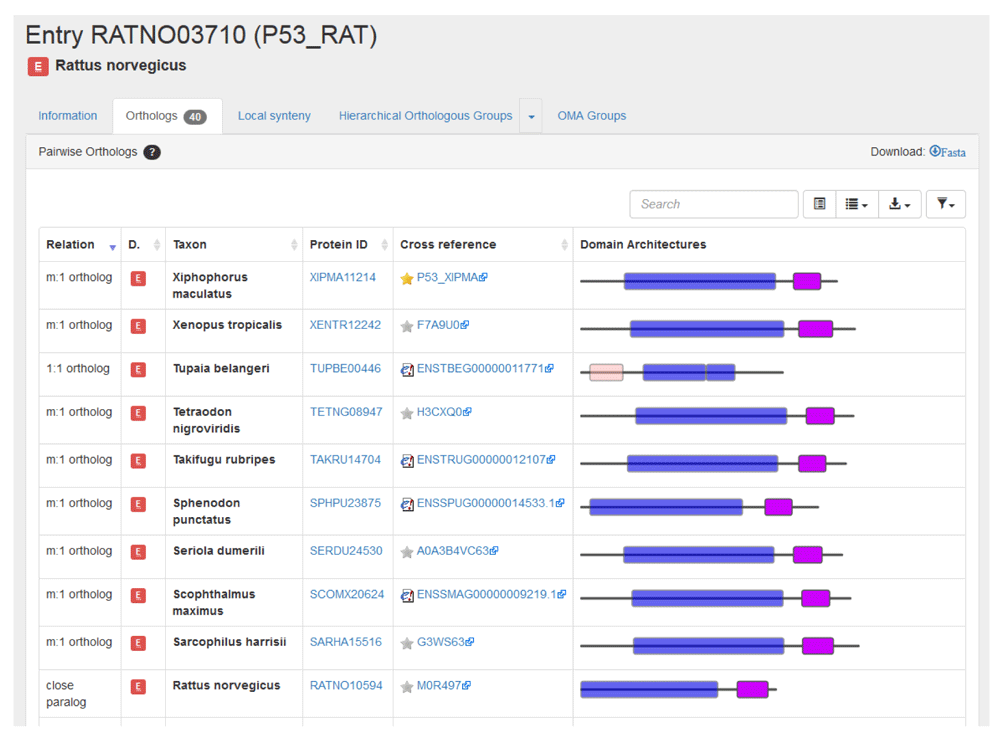Click E domain icon for Xiphophorus maculatus
Image resolution: width=1000 pixels, height=737 pixels.
(x=138, y=279)
